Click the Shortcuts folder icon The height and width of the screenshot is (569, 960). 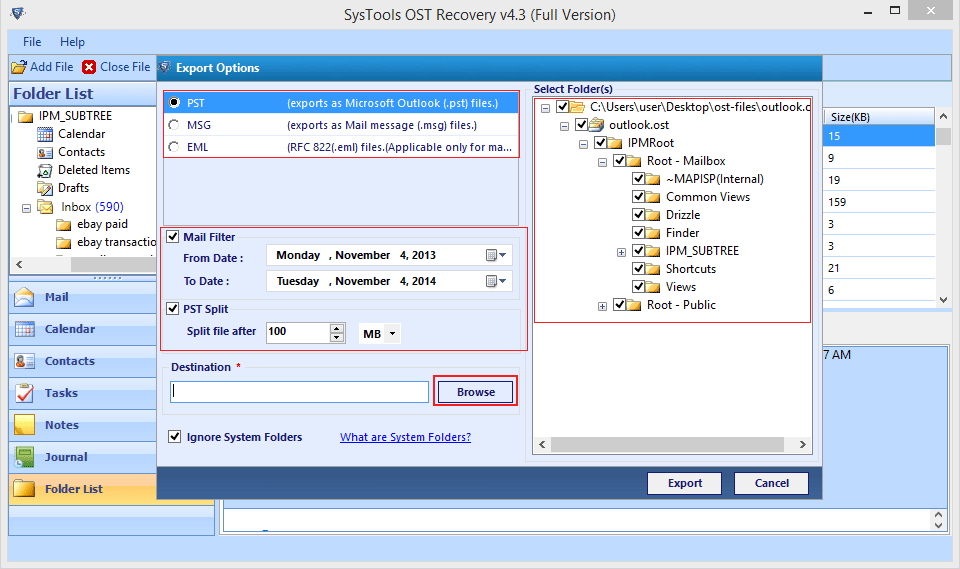[x=653, y=269]
